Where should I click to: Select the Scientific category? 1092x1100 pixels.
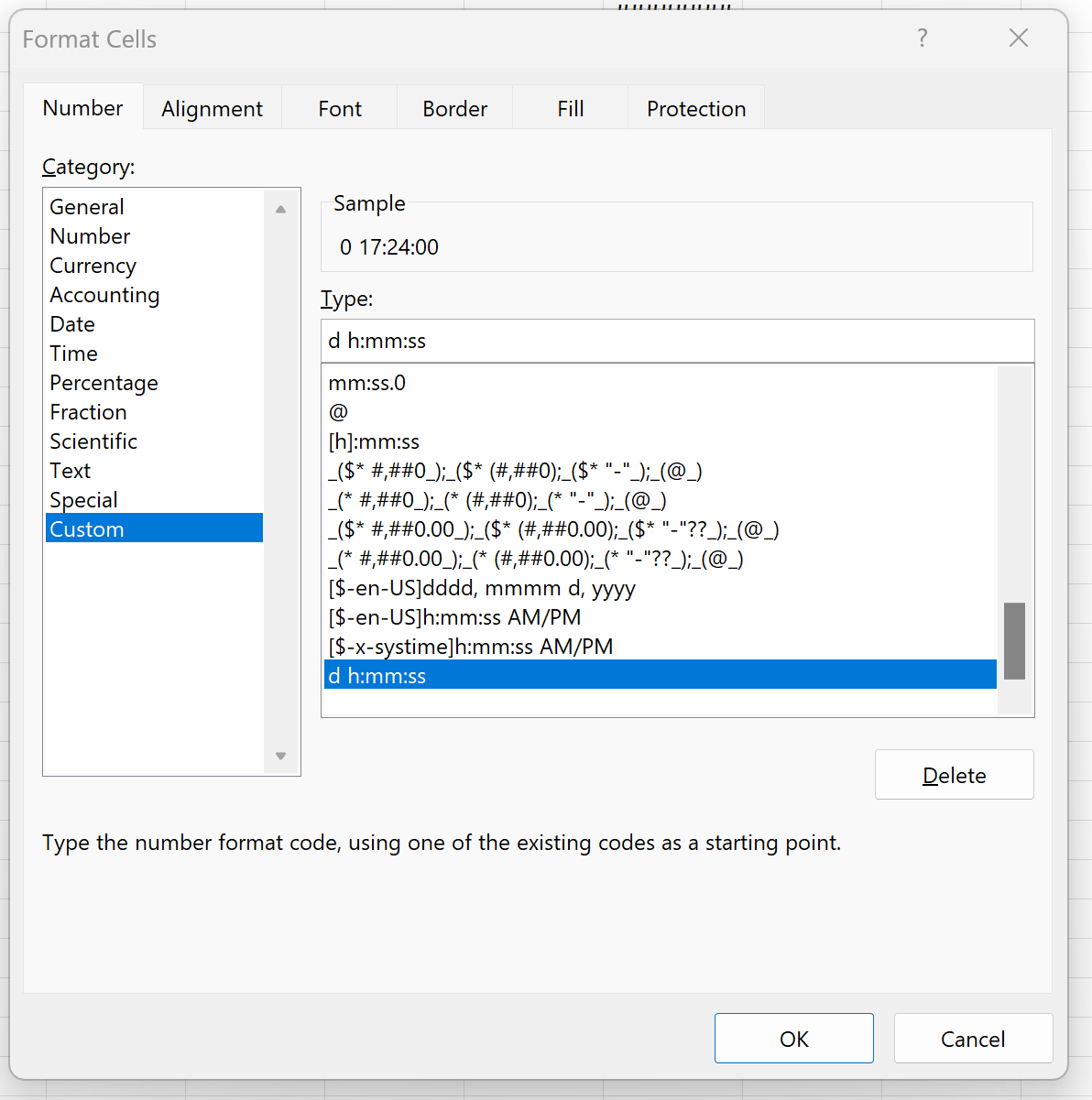coord(93,441)
